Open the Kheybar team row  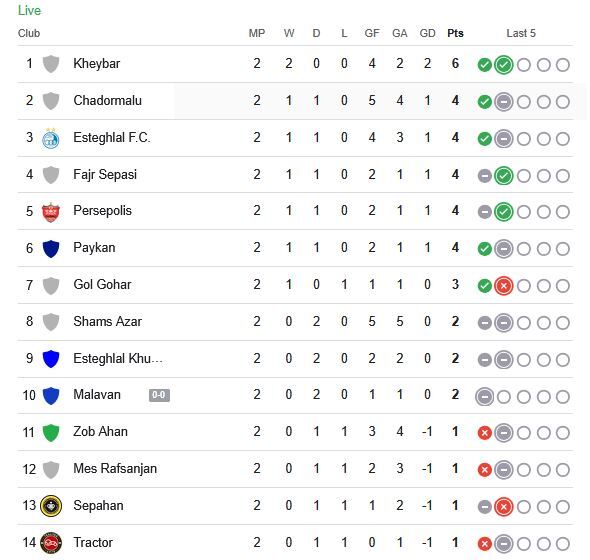click(x=295, y=64)
